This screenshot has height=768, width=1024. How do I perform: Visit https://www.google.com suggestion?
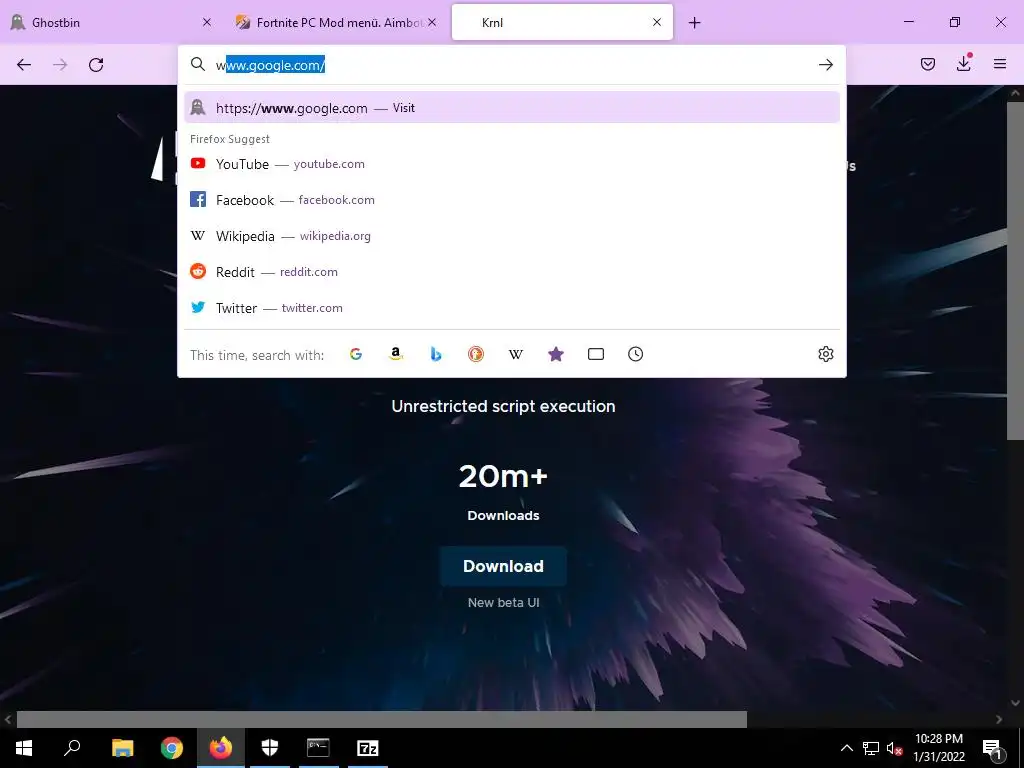pos(511,108)
